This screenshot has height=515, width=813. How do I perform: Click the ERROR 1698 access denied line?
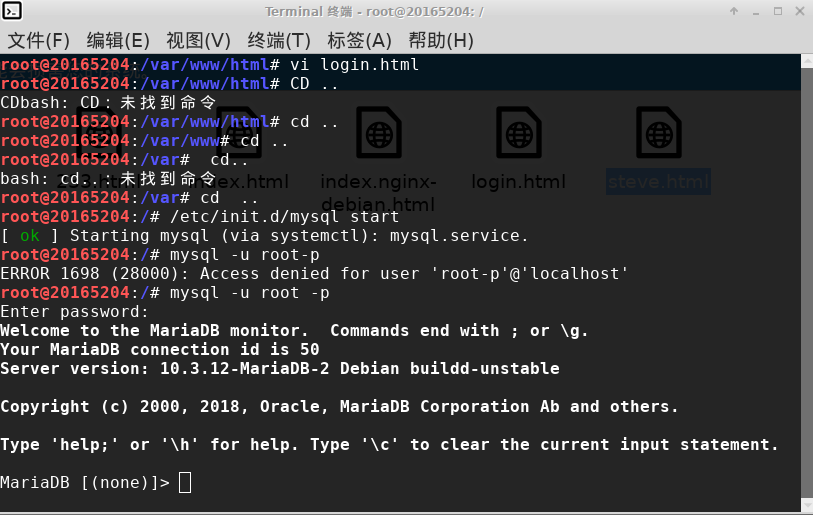click(314, 273)
